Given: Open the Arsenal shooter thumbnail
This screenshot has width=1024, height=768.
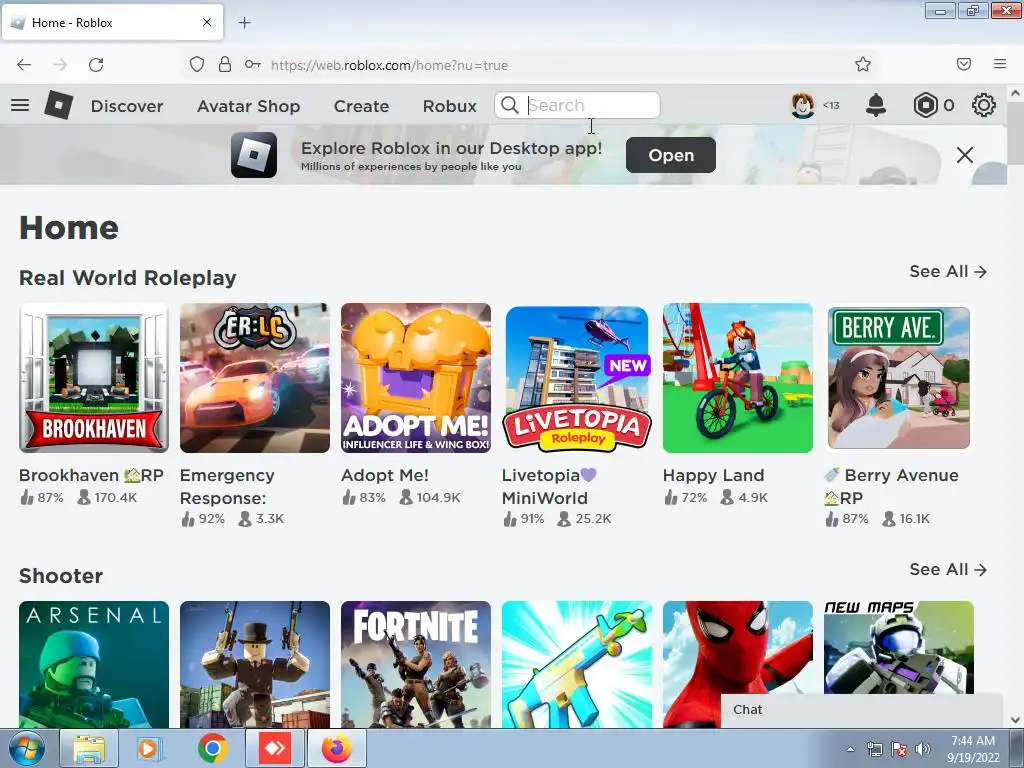Looking at the screenshot, I should [x=94, y=664].
